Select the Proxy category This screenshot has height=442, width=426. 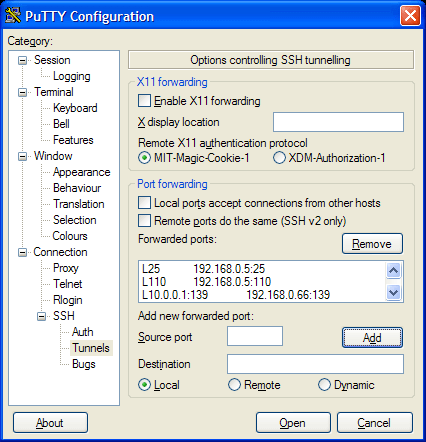(66, 268)
